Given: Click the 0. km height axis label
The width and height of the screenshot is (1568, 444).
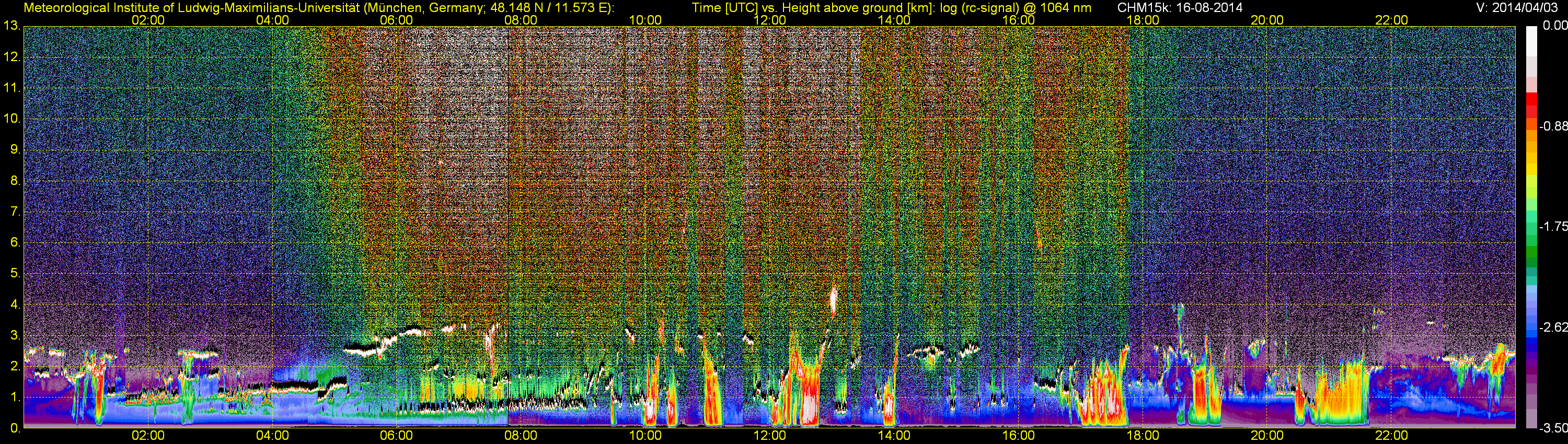Looking at the screenshot, I should (x=15, y=428).
